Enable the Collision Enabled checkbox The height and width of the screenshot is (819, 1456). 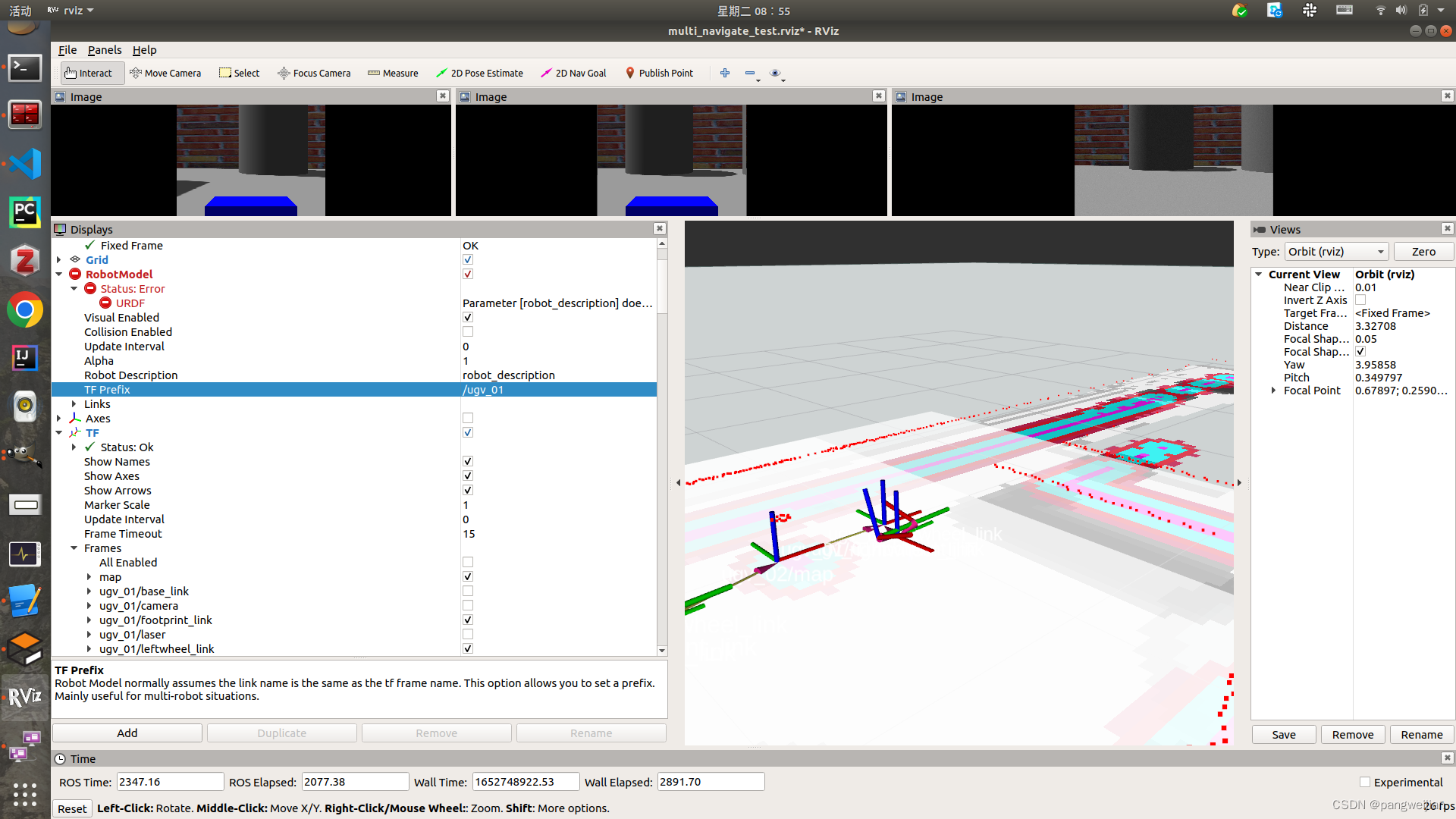[468, 332]
